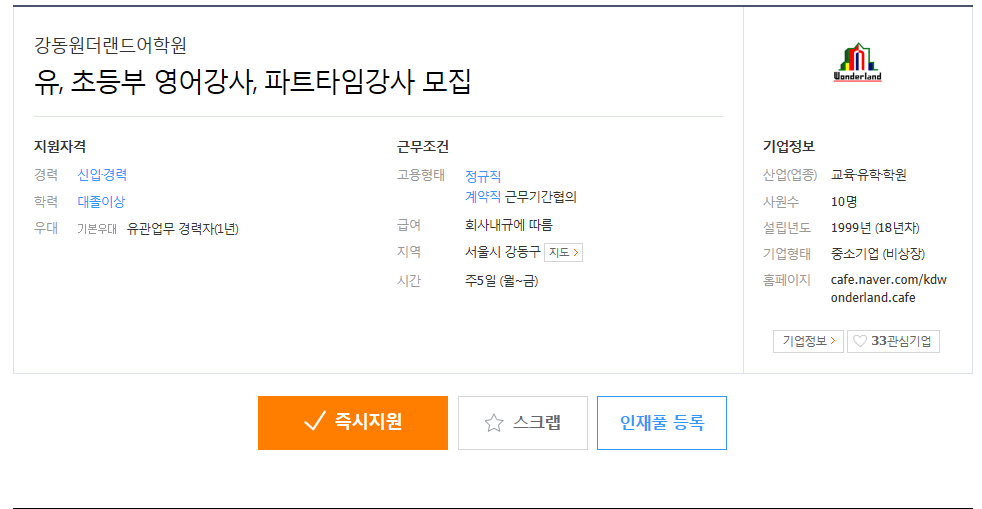Click the checkmark icon on 즉시지원
The width and height of the screenshot is (982, 509).
point(314,421)
